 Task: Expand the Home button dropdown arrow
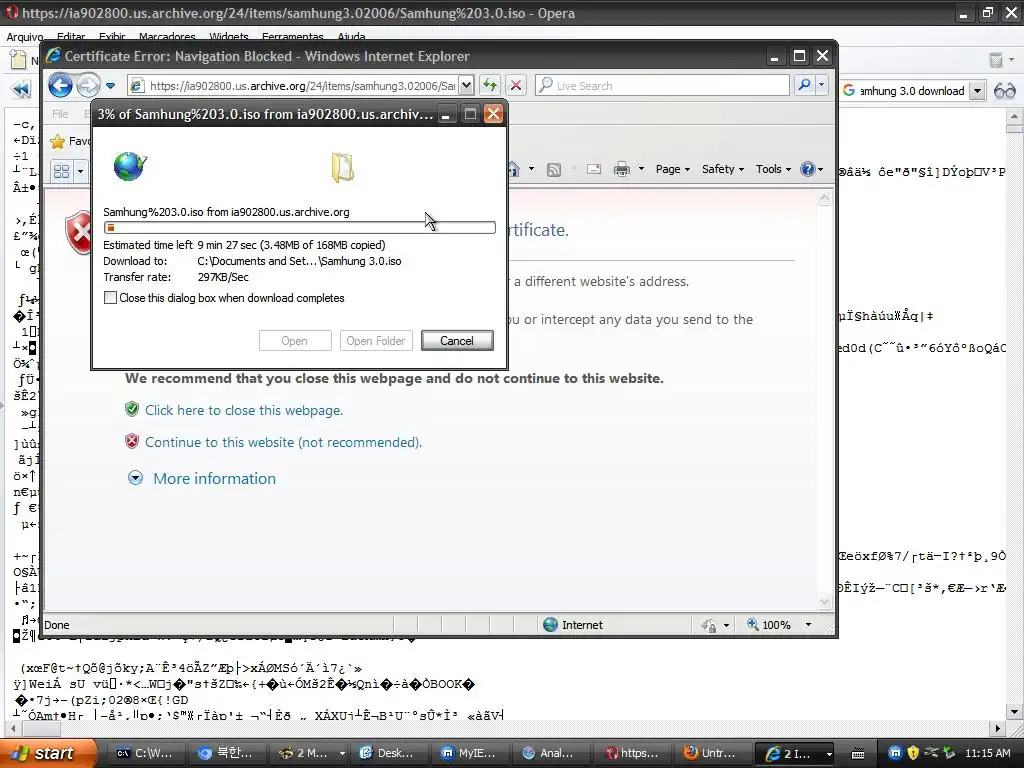pos(531,169)
